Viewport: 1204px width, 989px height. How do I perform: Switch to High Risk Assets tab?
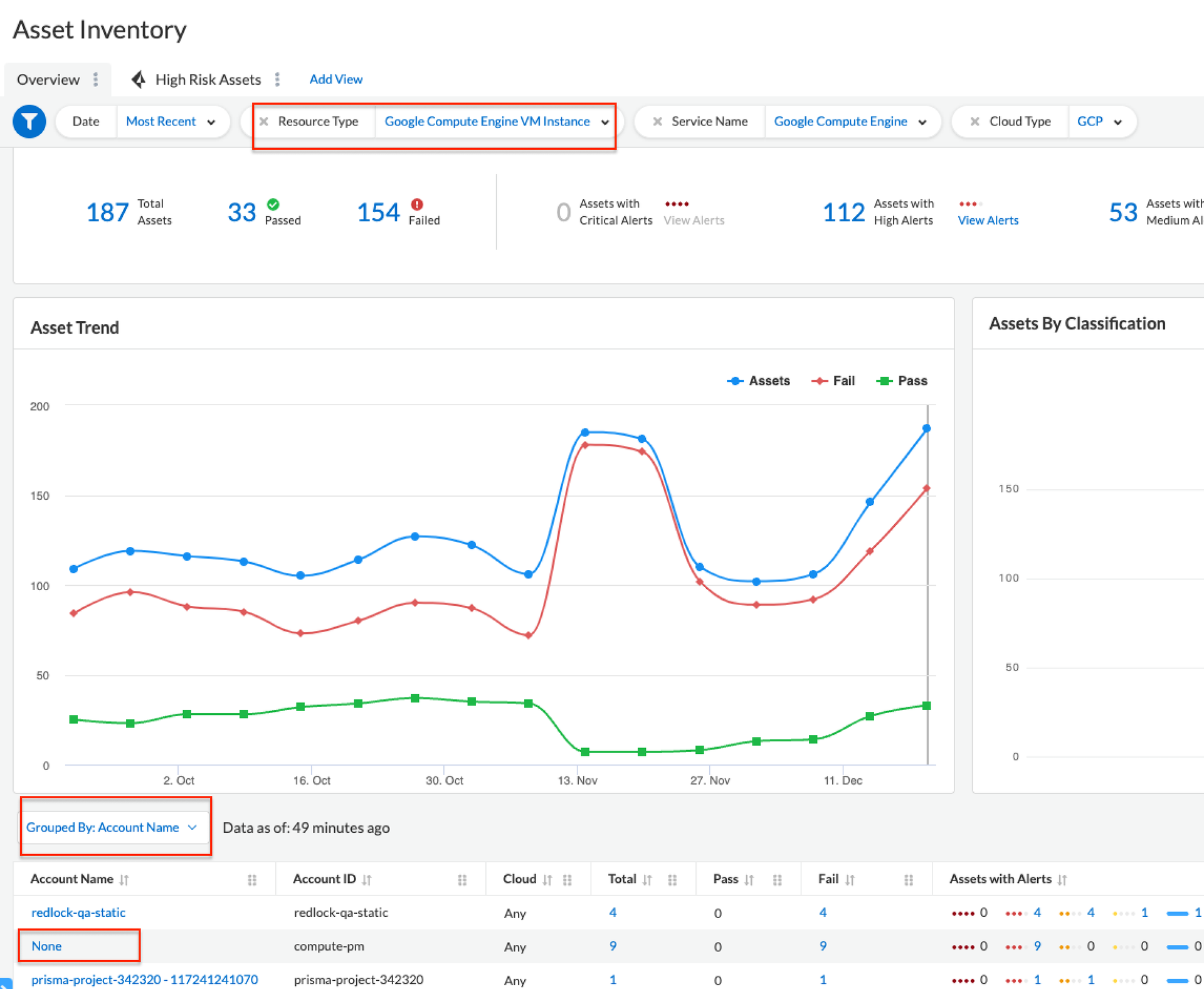click(x=207, y=80)
